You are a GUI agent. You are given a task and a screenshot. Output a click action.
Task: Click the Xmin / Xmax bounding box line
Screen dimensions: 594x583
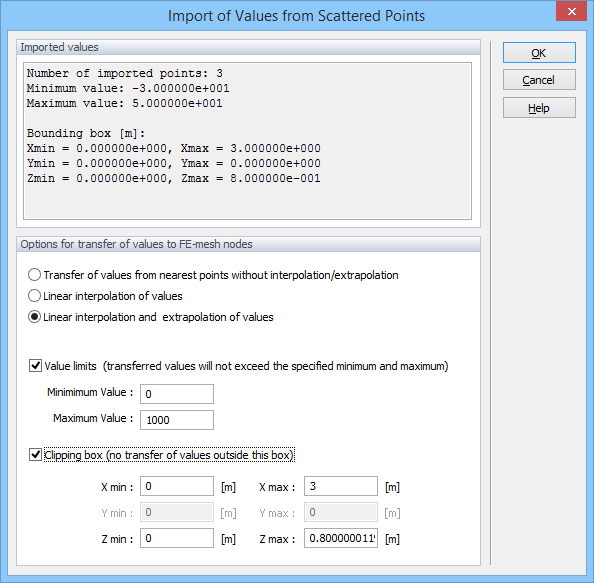click(x=174, y=148)
